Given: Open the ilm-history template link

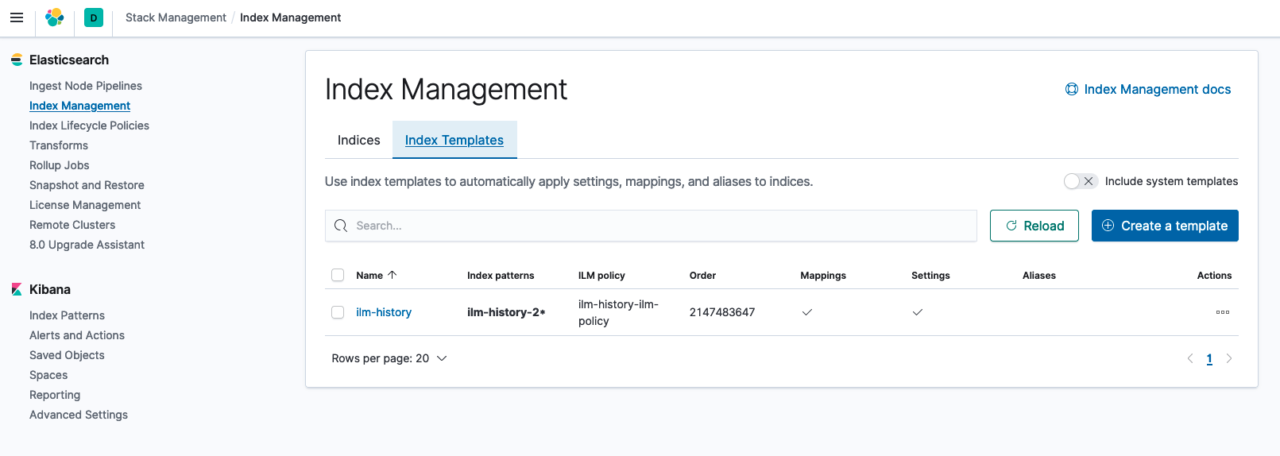Looking at the screenshot, I should click(384, 312).
